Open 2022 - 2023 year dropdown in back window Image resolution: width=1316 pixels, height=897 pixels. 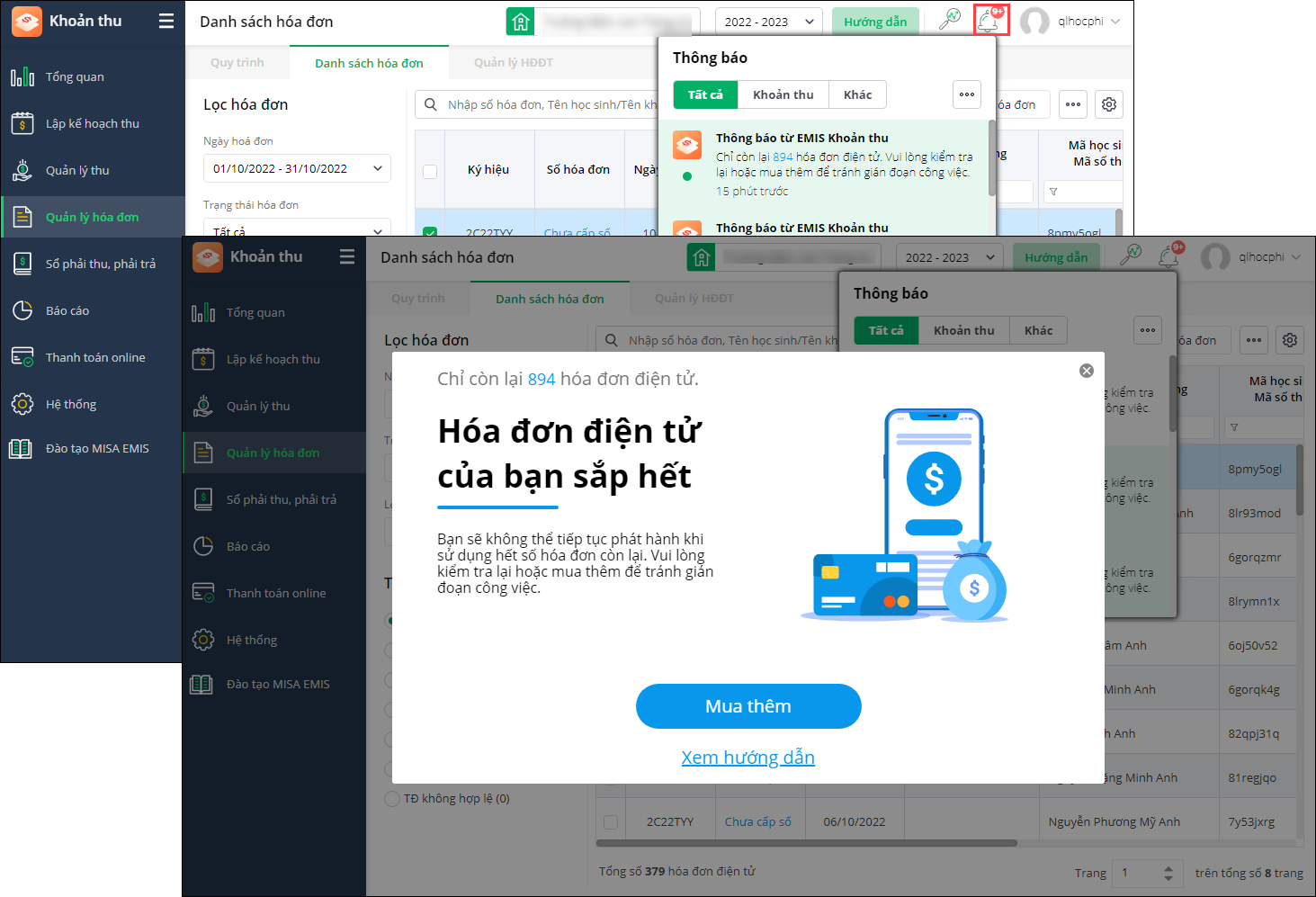(769, 22)
